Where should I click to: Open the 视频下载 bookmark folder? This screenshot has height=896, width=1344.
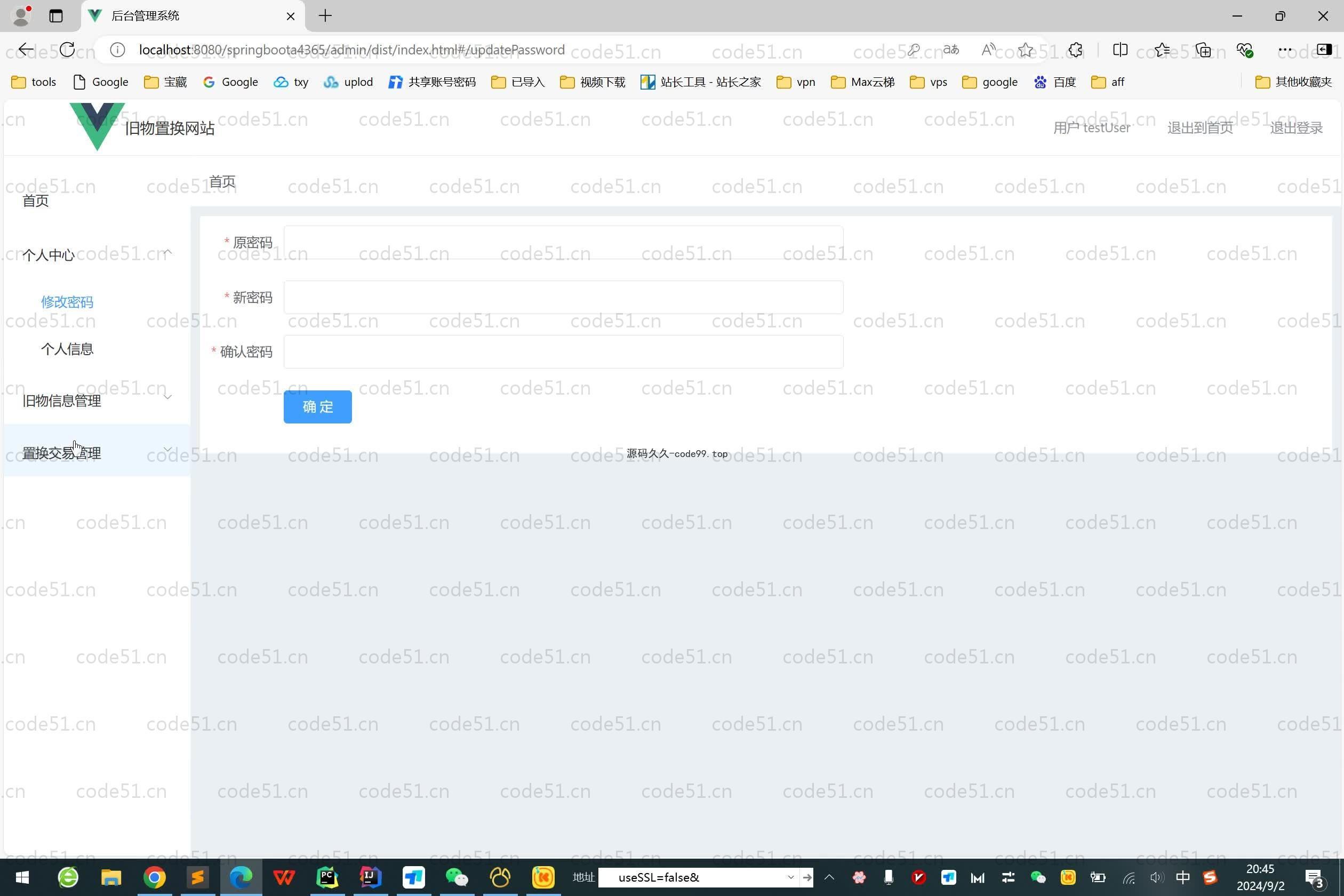pyautogui.click(x=593, y=82)
